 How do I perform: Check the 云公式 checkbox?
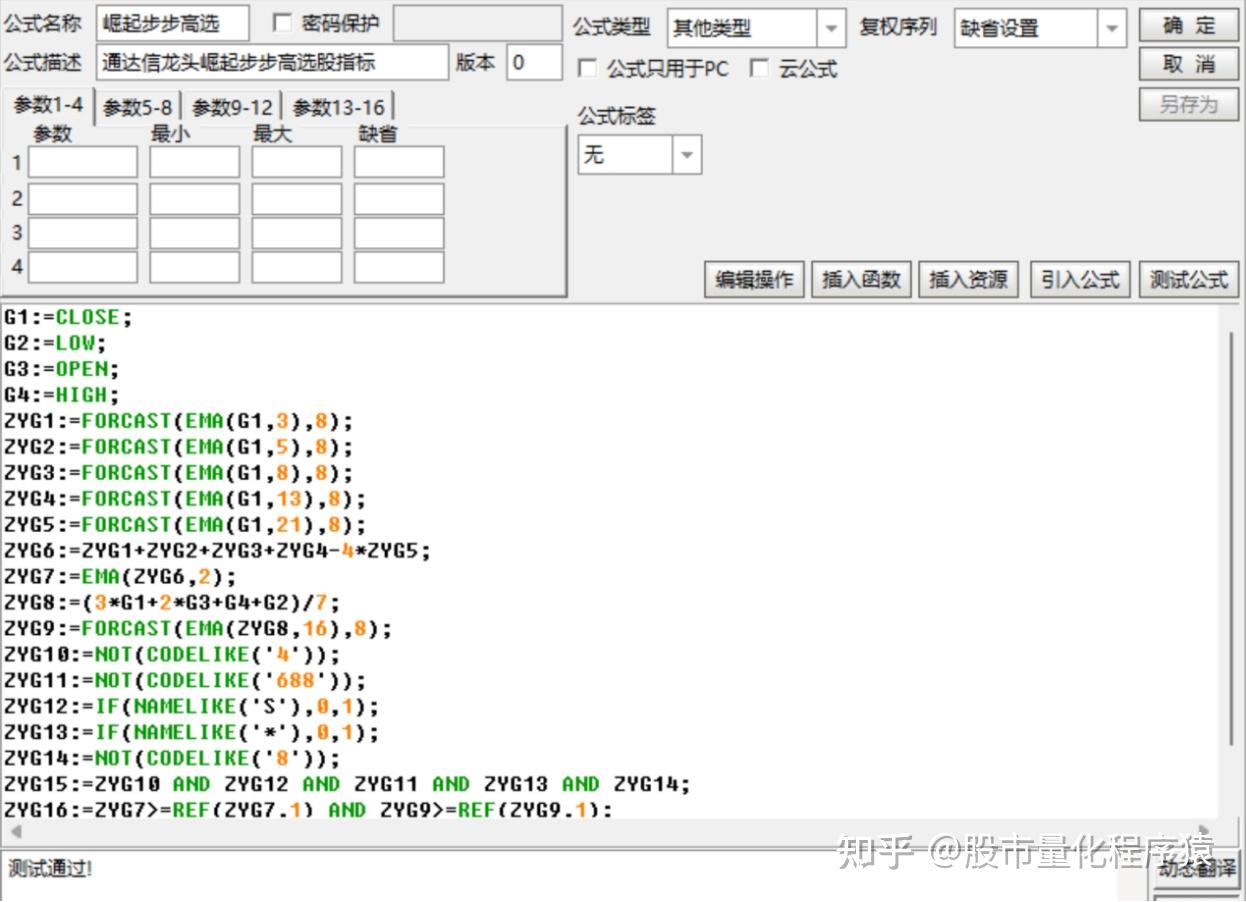click(x=759, y=69)
